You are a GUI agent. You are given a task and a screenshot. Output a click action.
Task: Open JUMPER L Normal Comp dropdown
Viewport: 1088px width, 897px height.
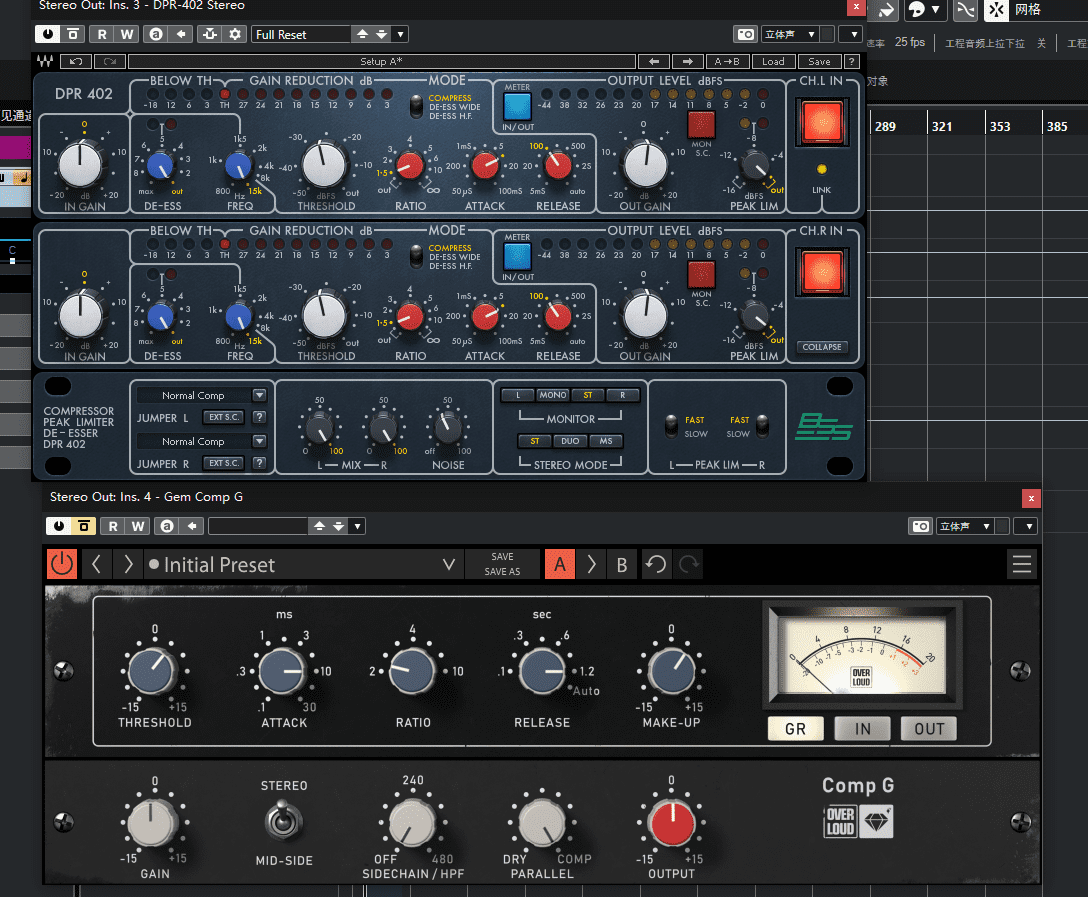click(x=260, y=395)
